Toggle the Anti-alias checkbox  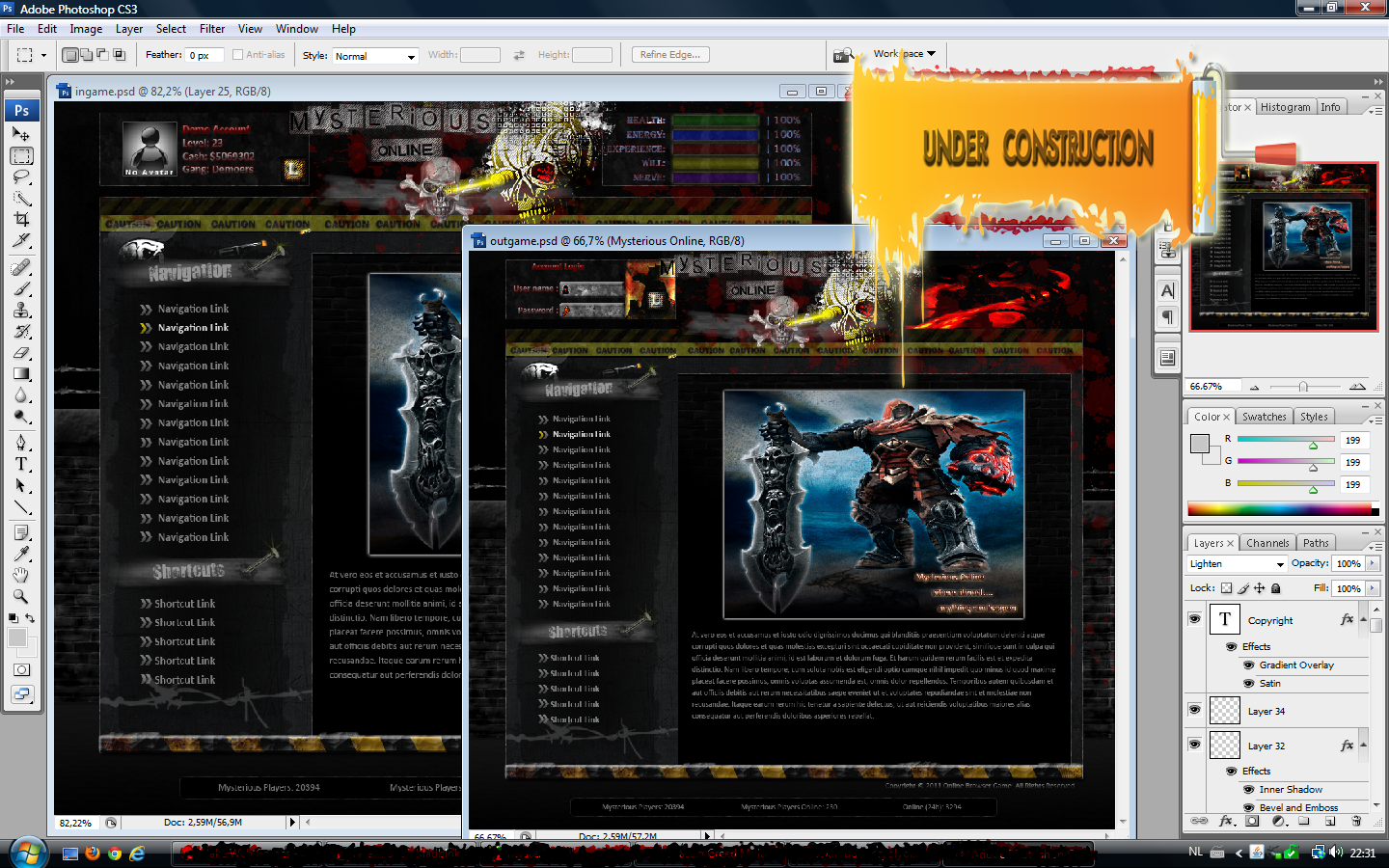tap(237, 55)
